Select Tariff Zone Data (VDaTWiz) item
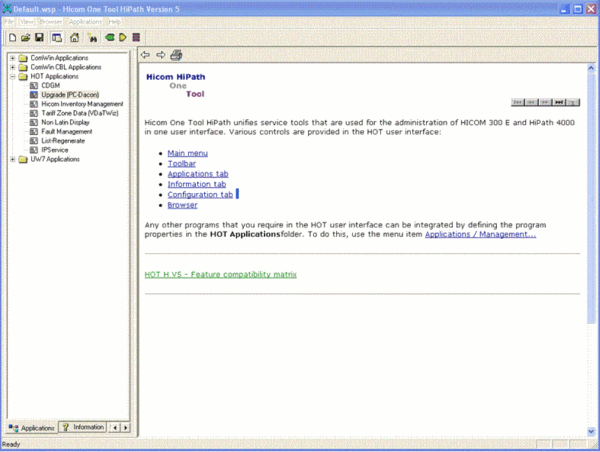 80,113
